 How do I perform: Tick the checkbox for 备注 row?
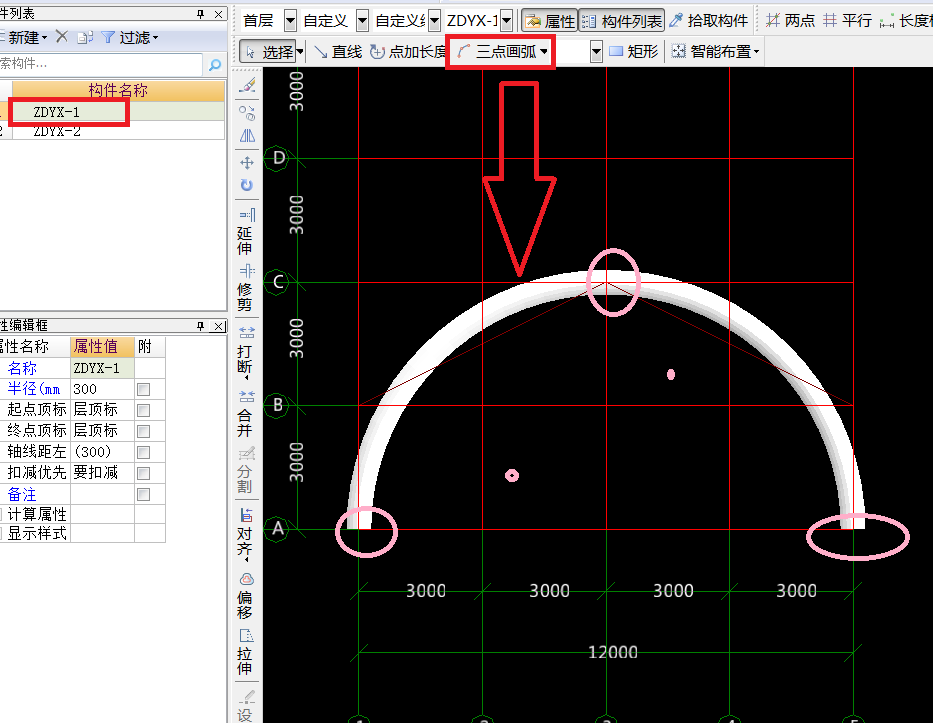click(x=143, y=494)
